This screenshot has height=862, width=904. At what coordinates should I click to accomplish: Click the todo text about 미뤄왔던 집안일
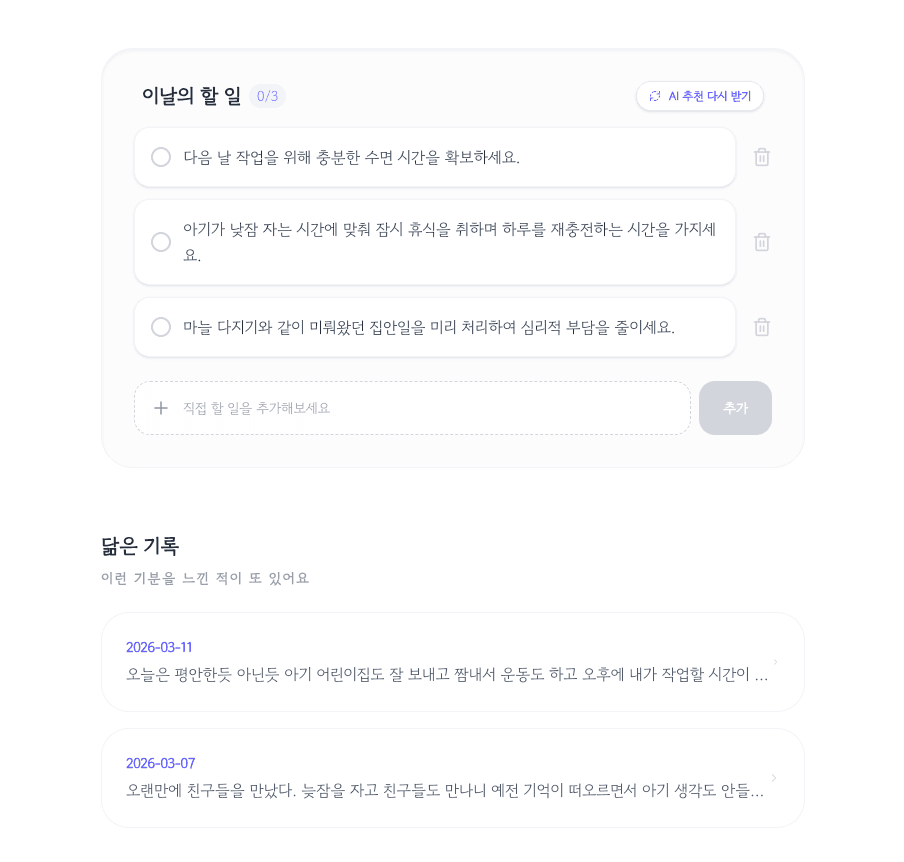point(428,327)
